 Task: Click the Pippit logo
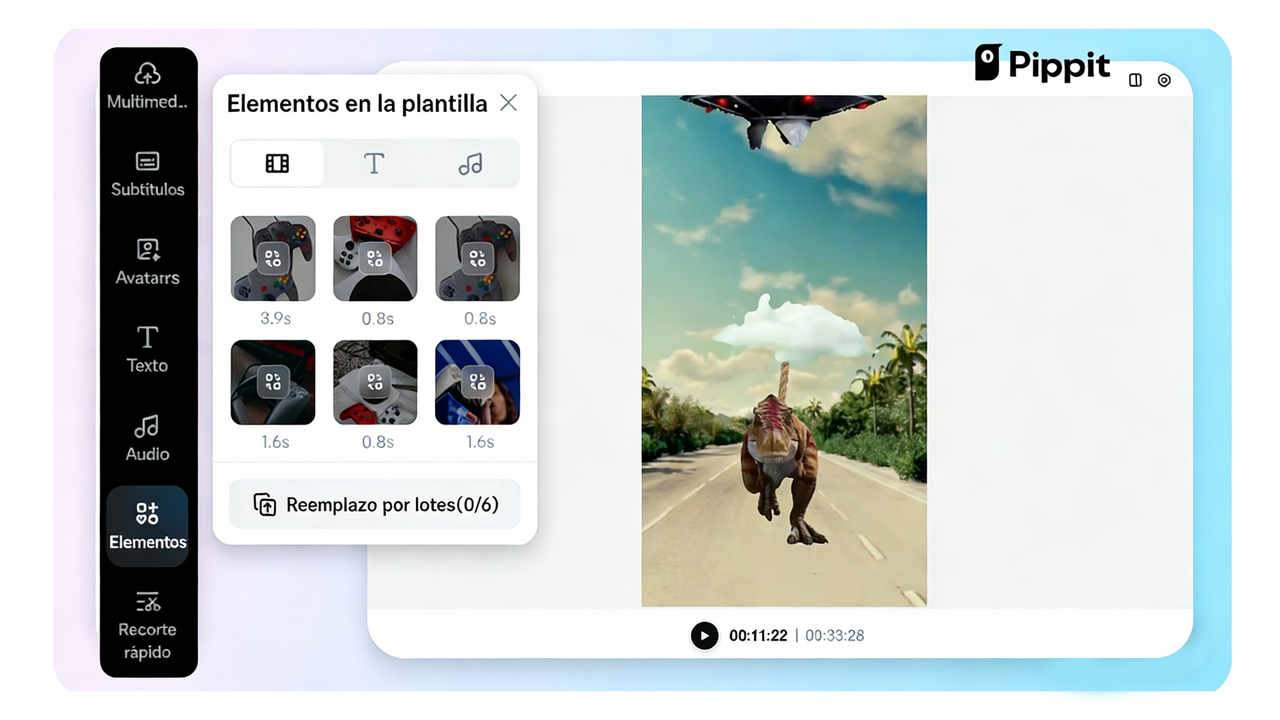1043,63
